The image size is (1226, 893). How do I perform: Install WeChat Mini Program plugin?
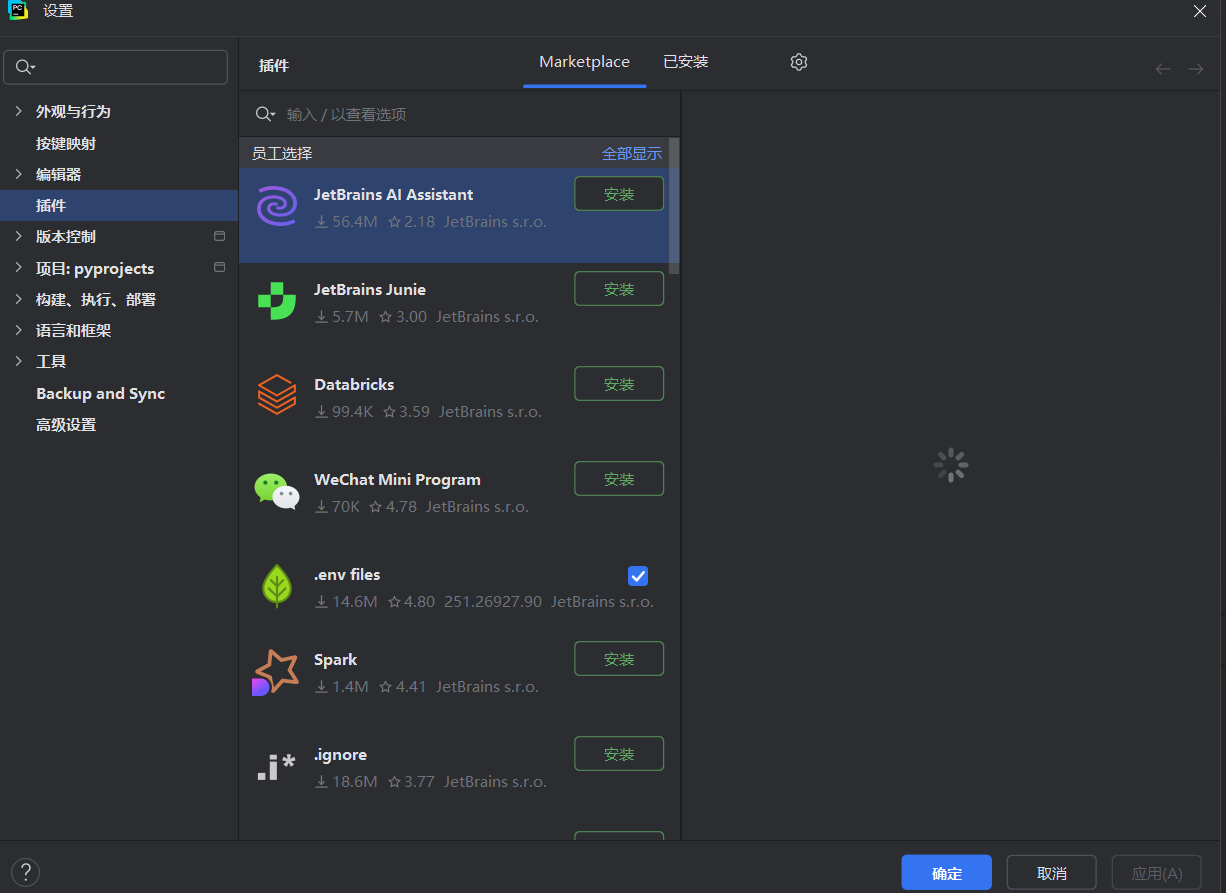click(x=619, y=479)
